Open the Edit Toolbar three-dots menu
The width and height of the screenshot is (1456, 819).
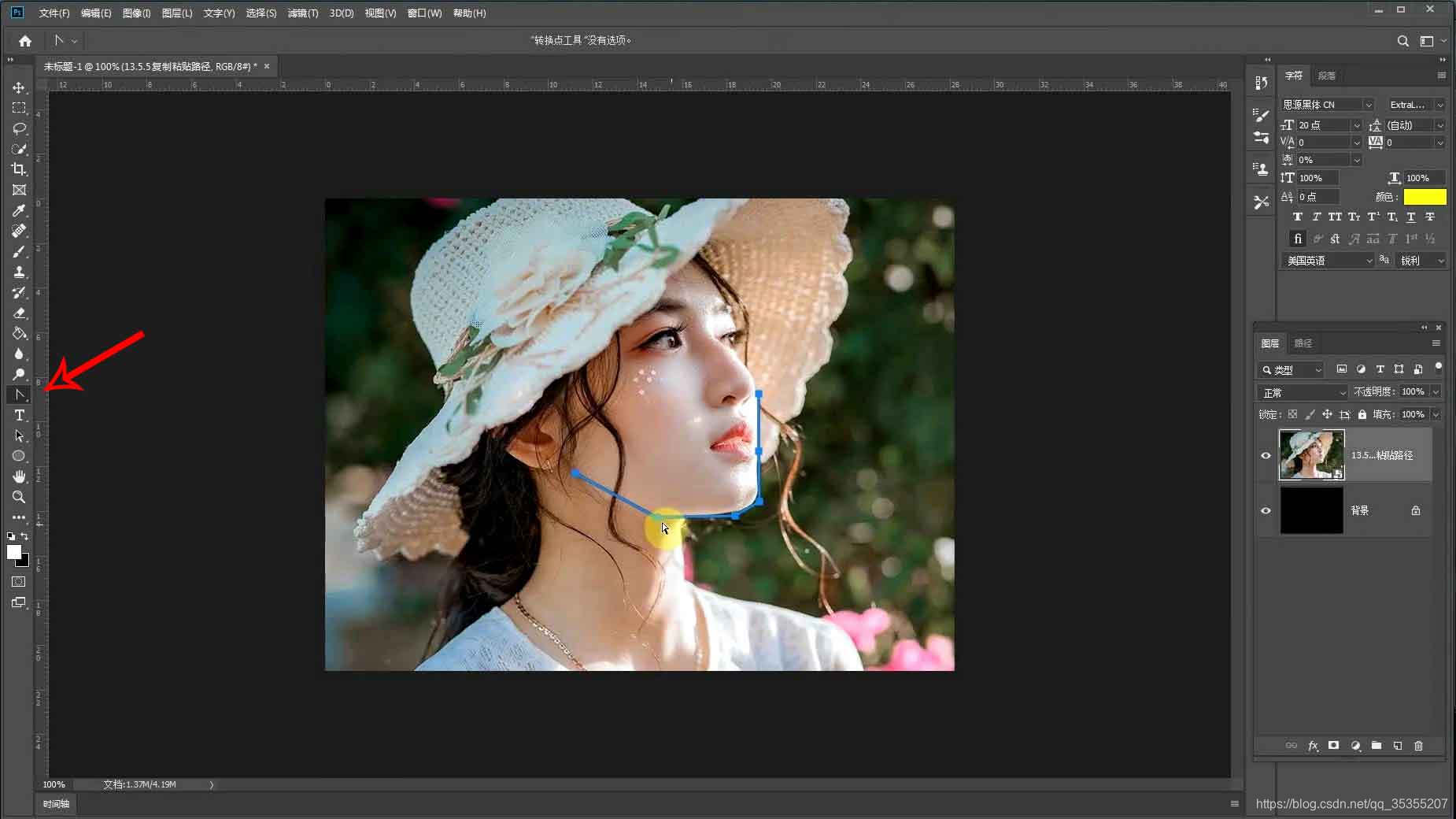tap(19, 517)
